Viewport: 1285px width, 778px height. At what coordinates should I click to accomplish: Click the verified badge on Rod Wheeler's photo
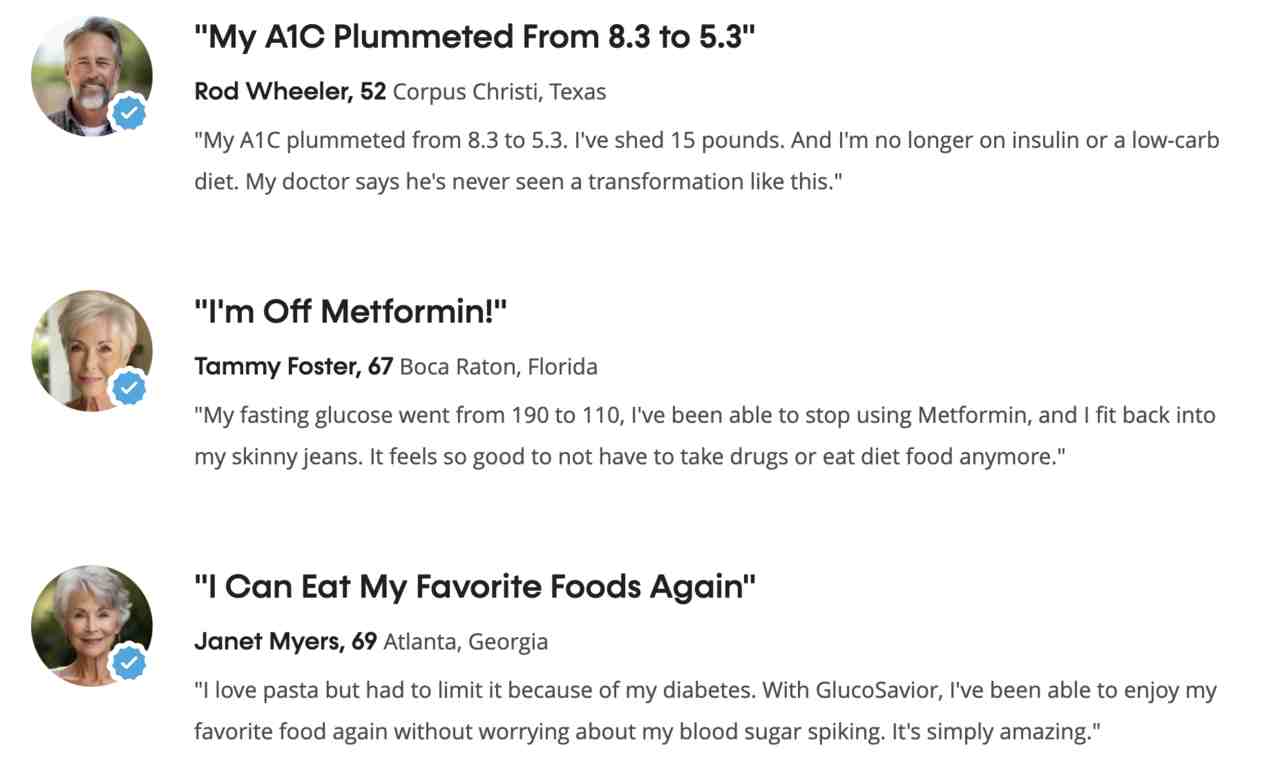pyautogui.click(x=129, y=113)
